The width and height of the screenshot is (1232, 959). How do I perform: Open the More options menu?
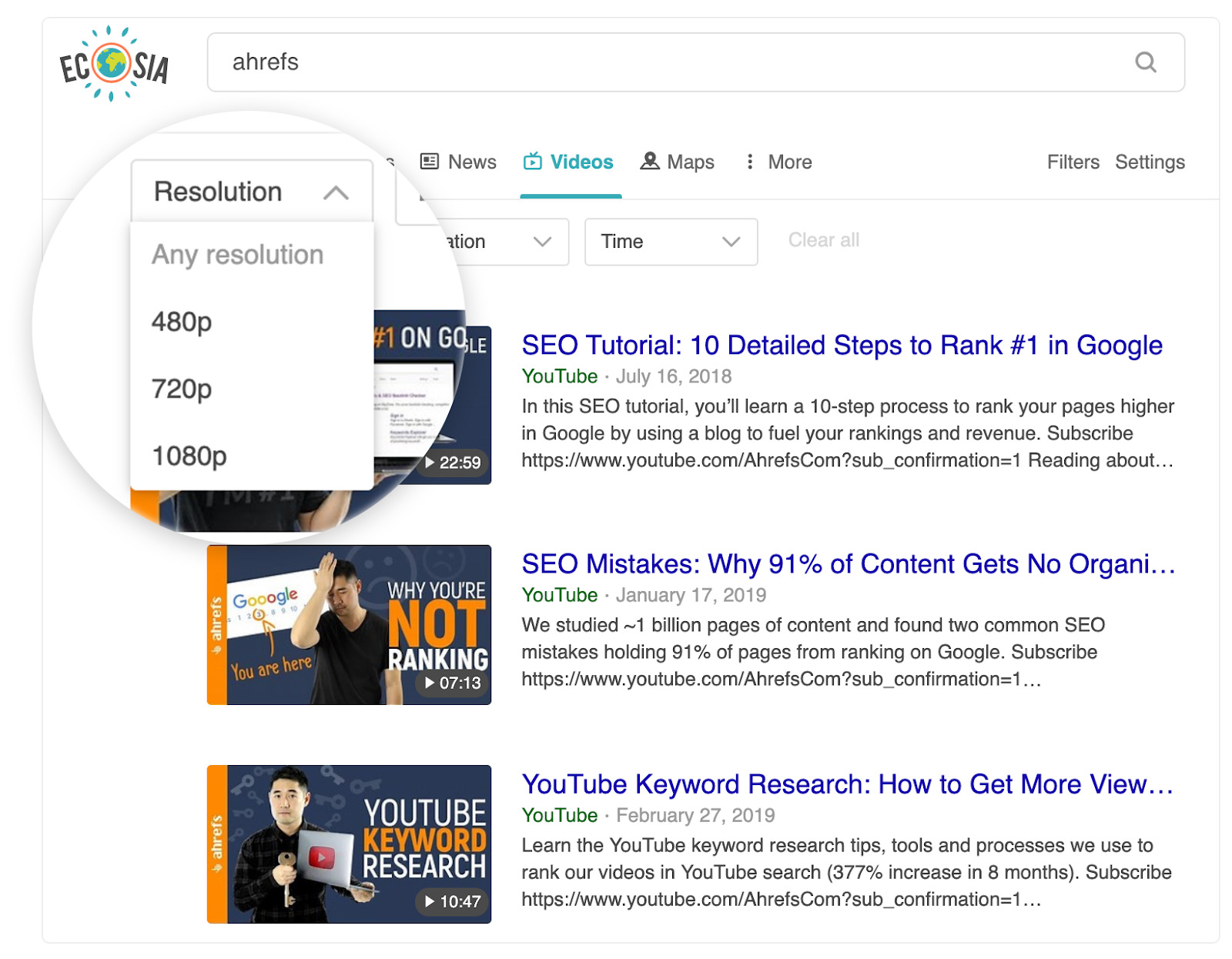(x=778, y=162)
